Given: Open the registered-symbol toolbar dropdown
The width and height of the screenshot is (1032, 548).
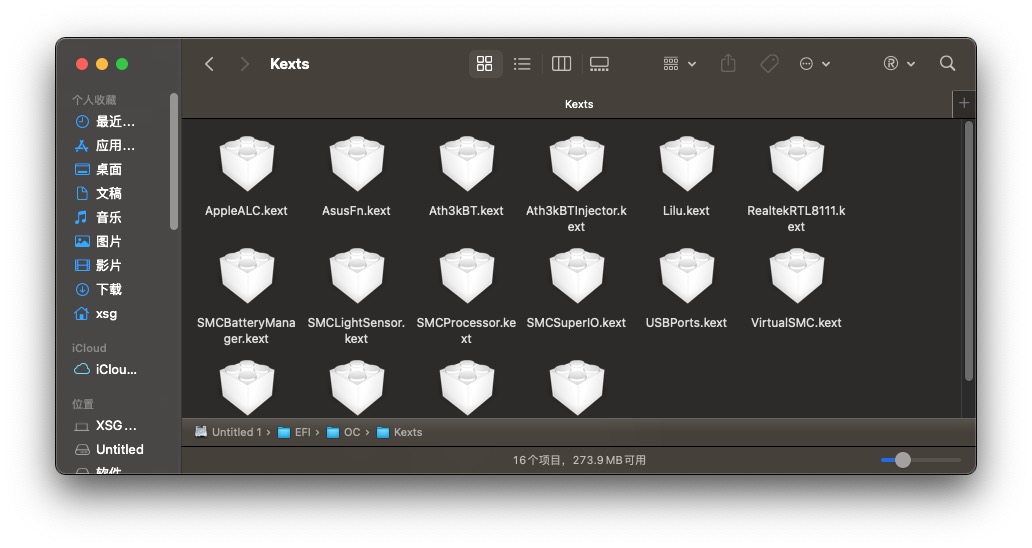Looking at the screenshot, I should 898,64.
